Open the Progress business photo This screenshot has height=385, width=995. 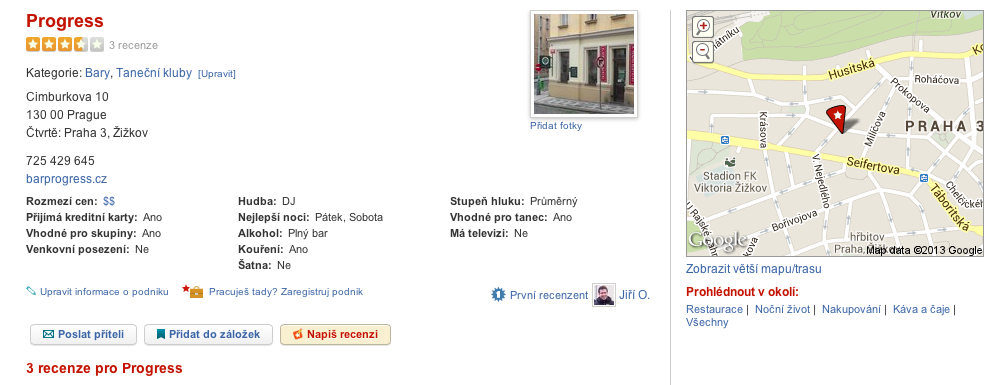pyautogui.click(x=584, y=64)
